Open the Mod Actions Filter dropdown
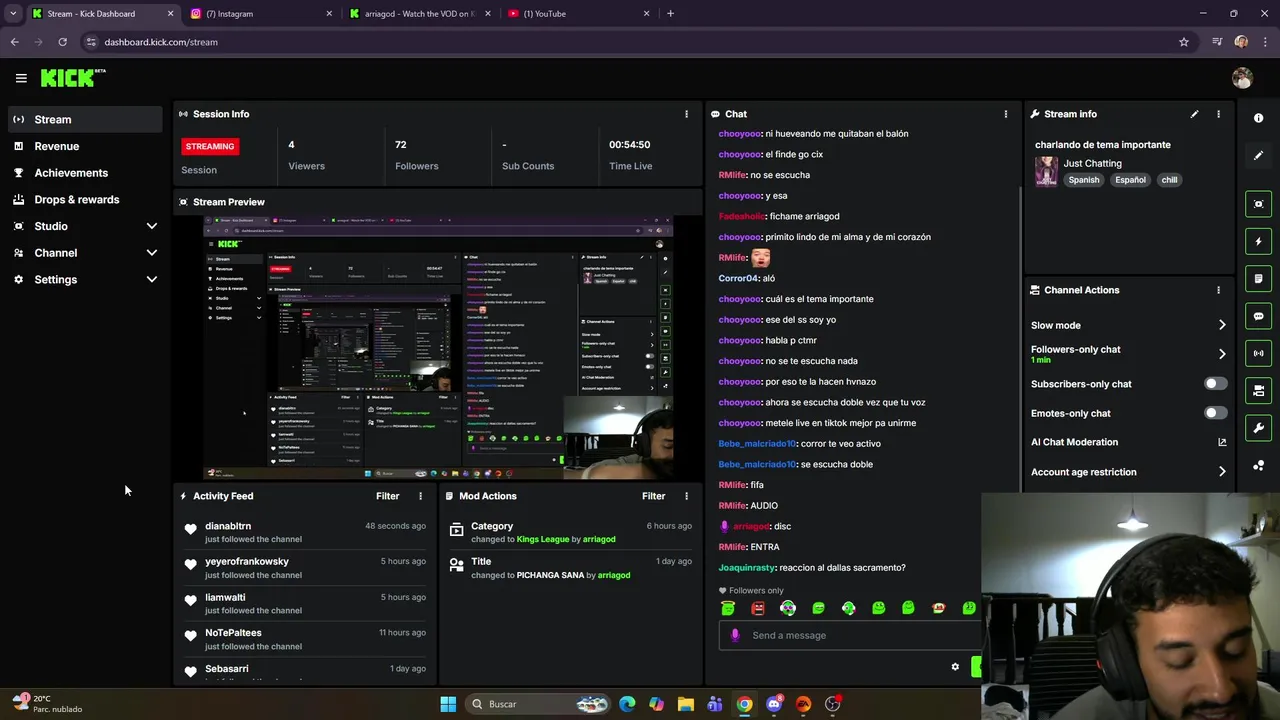Screen dimensions: 1280x720 653,496
